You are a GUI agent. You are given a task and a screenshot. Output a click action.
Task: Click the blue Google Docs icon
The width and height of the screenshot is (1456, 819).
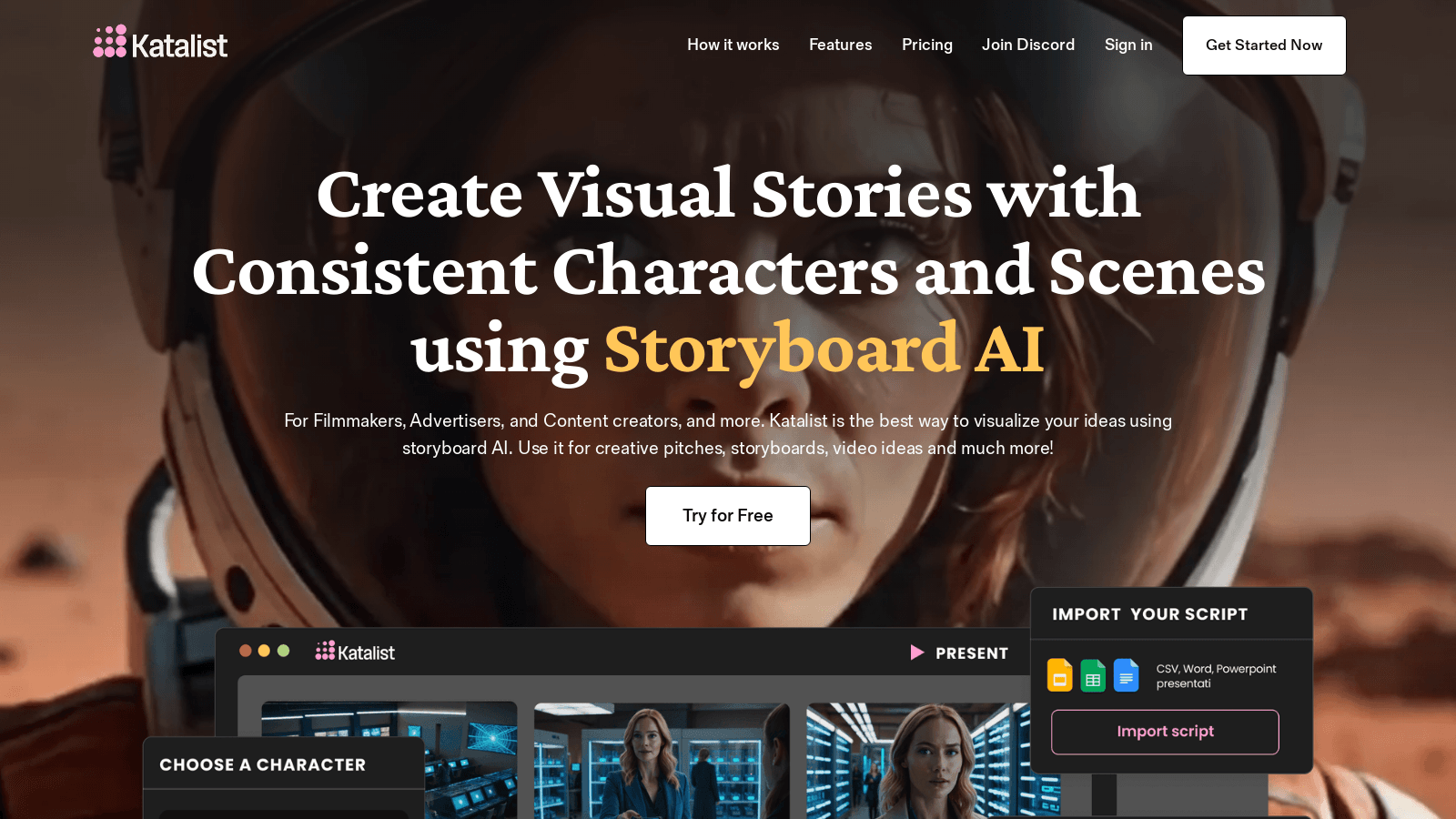point(1126,675)
